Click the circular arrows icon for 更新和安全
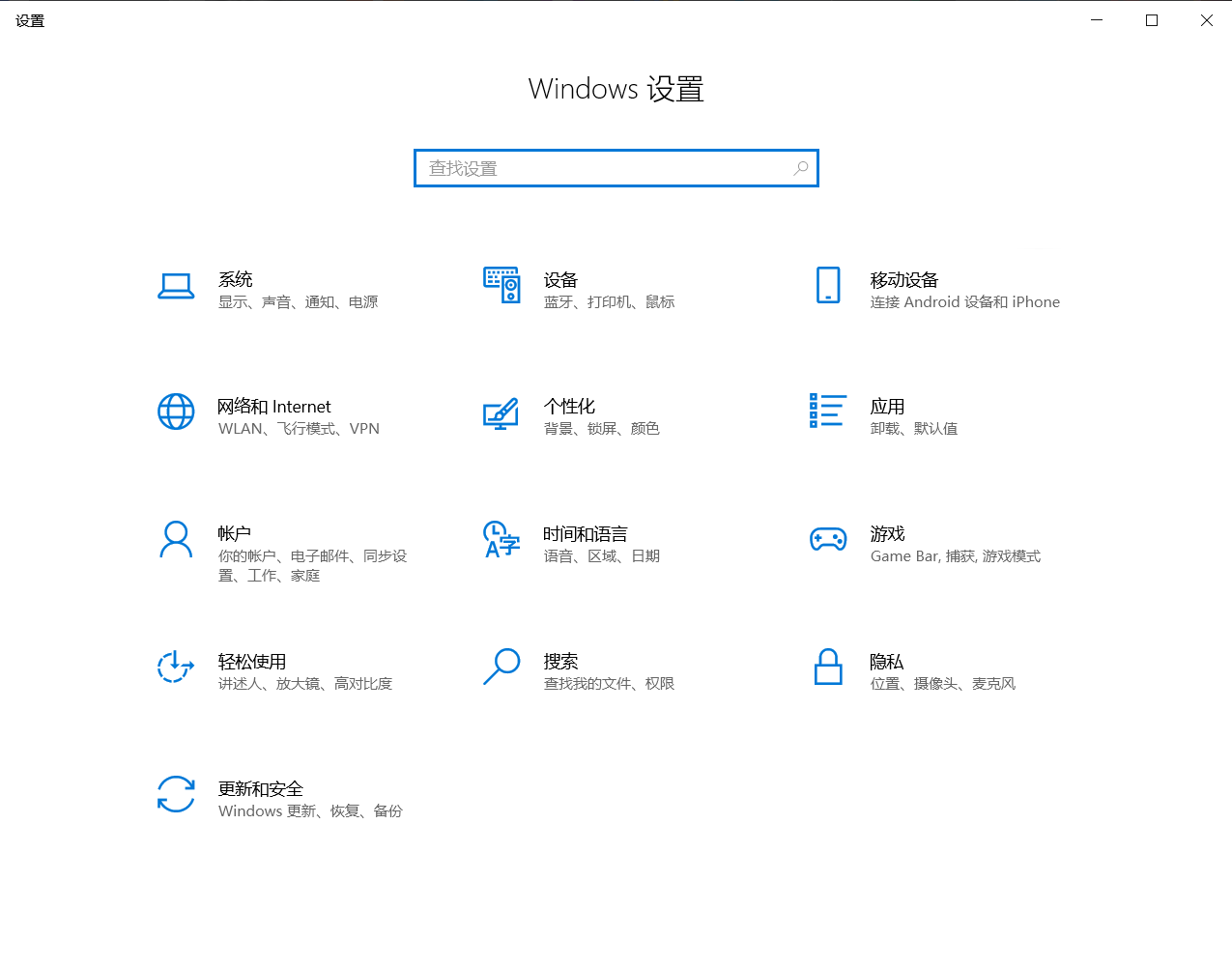Image resolution: width=1232 pixels, height=966 pixels. click(x=176, y=794)
